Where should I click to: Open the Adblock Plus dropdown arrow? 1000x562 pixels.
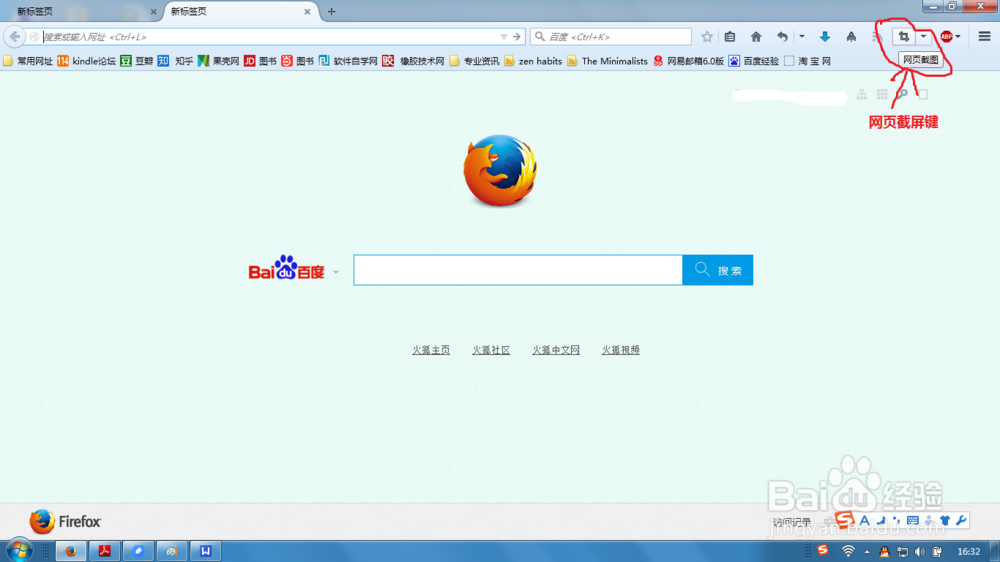point(958,37)
